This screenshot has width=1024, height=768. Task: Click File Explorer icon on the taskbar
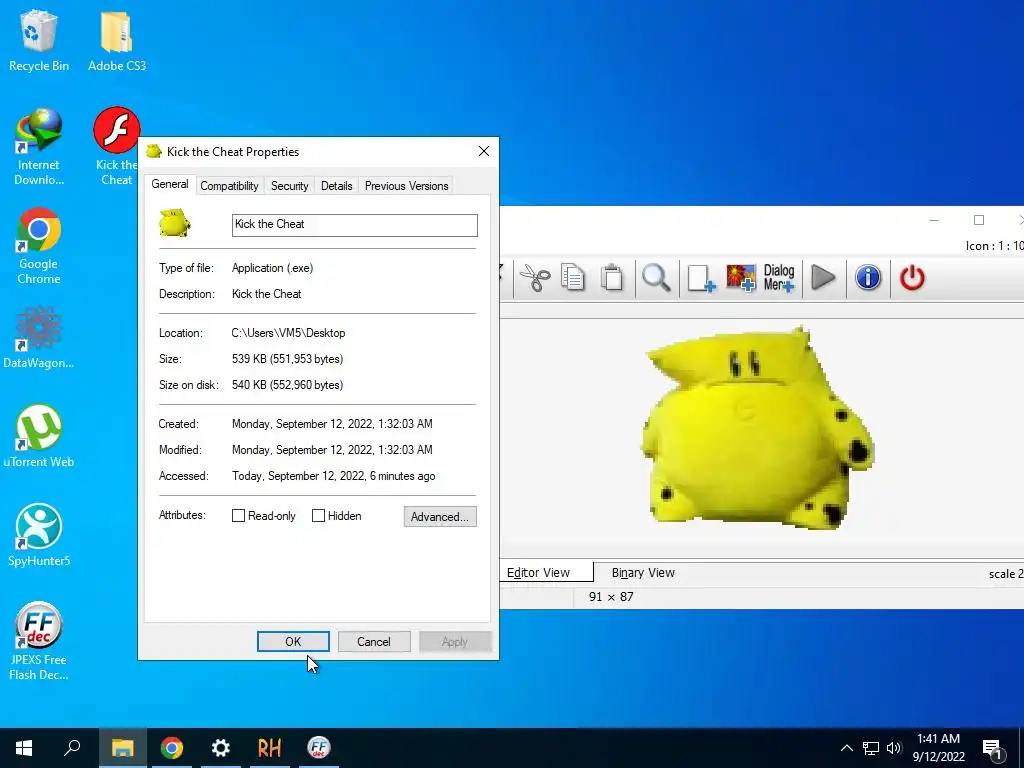click(122, 748)
